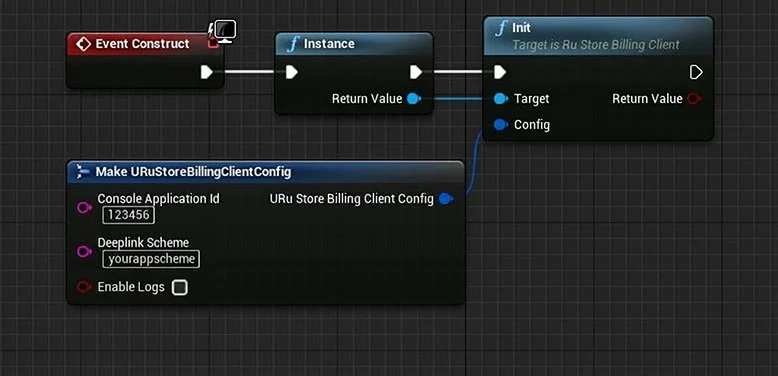
Task: Click the Init node 'Return Value' label
Action: pos(648,99)
